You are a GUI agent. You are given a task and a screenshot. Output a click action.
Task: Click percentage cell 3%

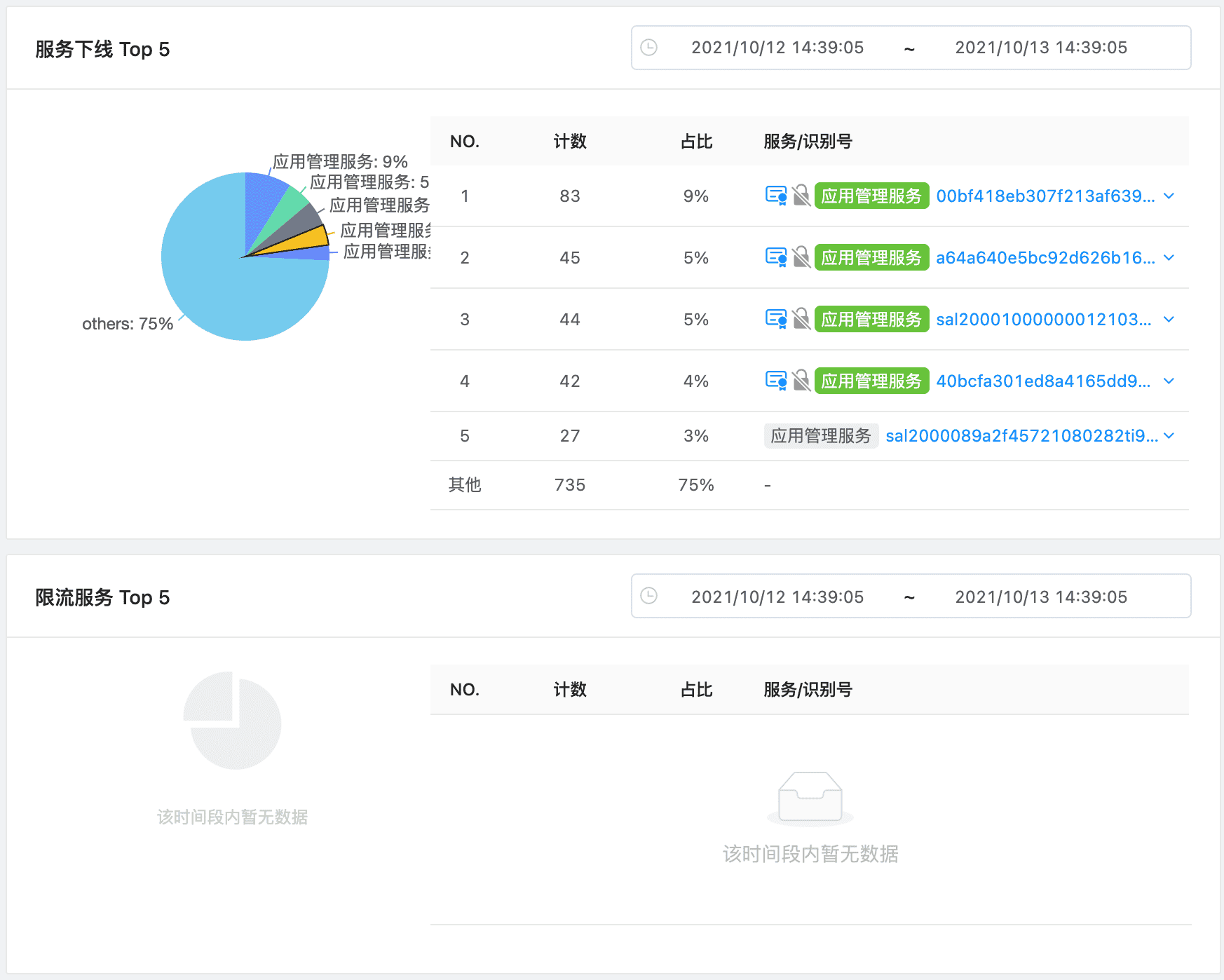coord(696,436)
